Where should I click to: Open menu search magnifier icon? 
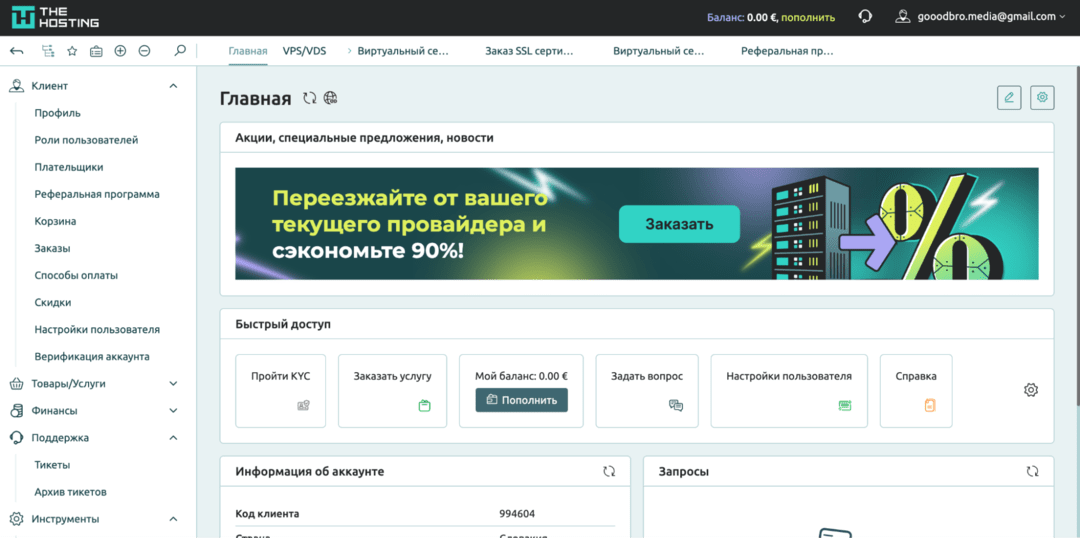(x=180, y=50)
